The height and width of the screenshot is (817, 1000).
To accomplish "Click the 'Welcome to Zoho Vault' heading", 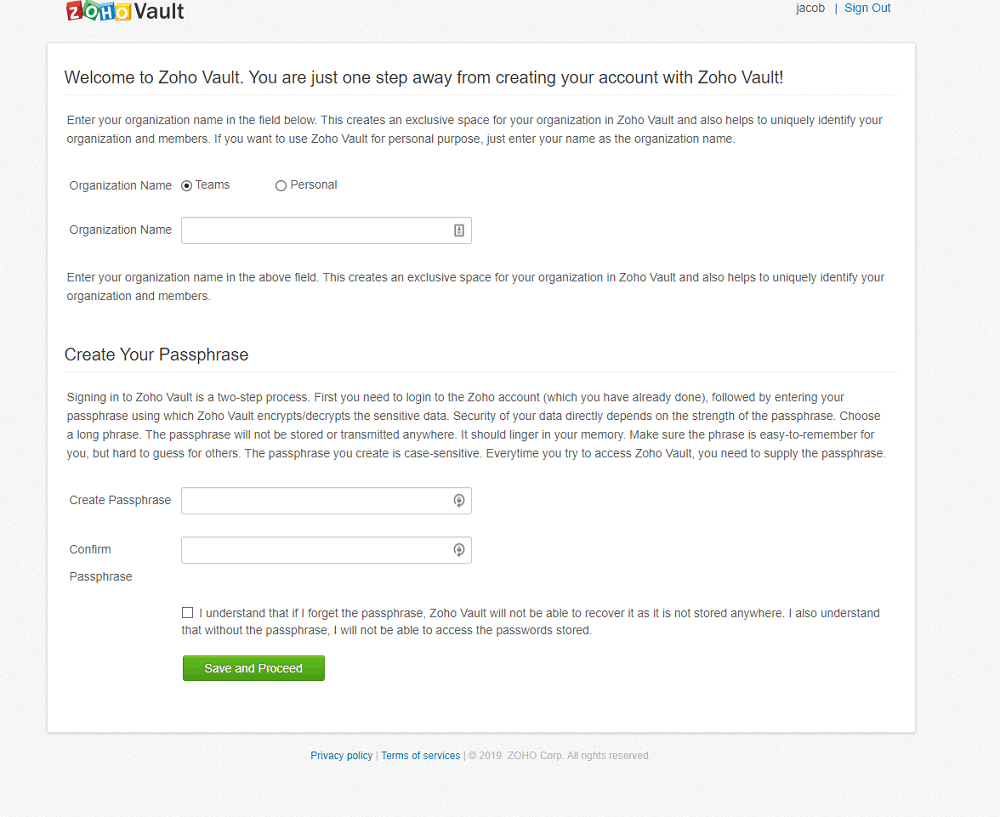I will pyautogui.click(x=423, y=77).
